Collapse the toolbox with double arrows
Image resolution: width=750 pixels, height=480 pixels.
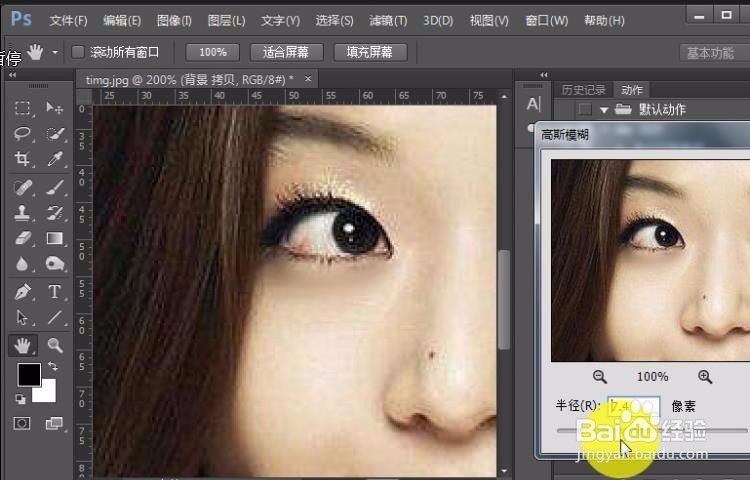pos(12,75)
